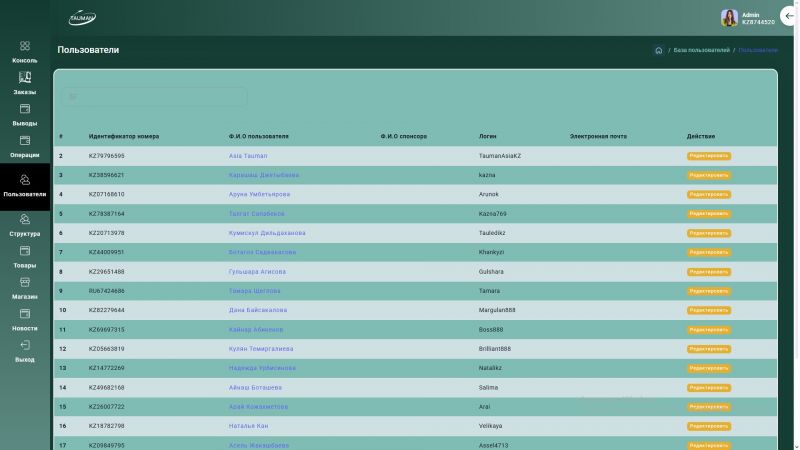Screen dimensions: 800x450
Task: Open the Консоль dashboard icon in sidebar
Action: click(x=25, y=46)
